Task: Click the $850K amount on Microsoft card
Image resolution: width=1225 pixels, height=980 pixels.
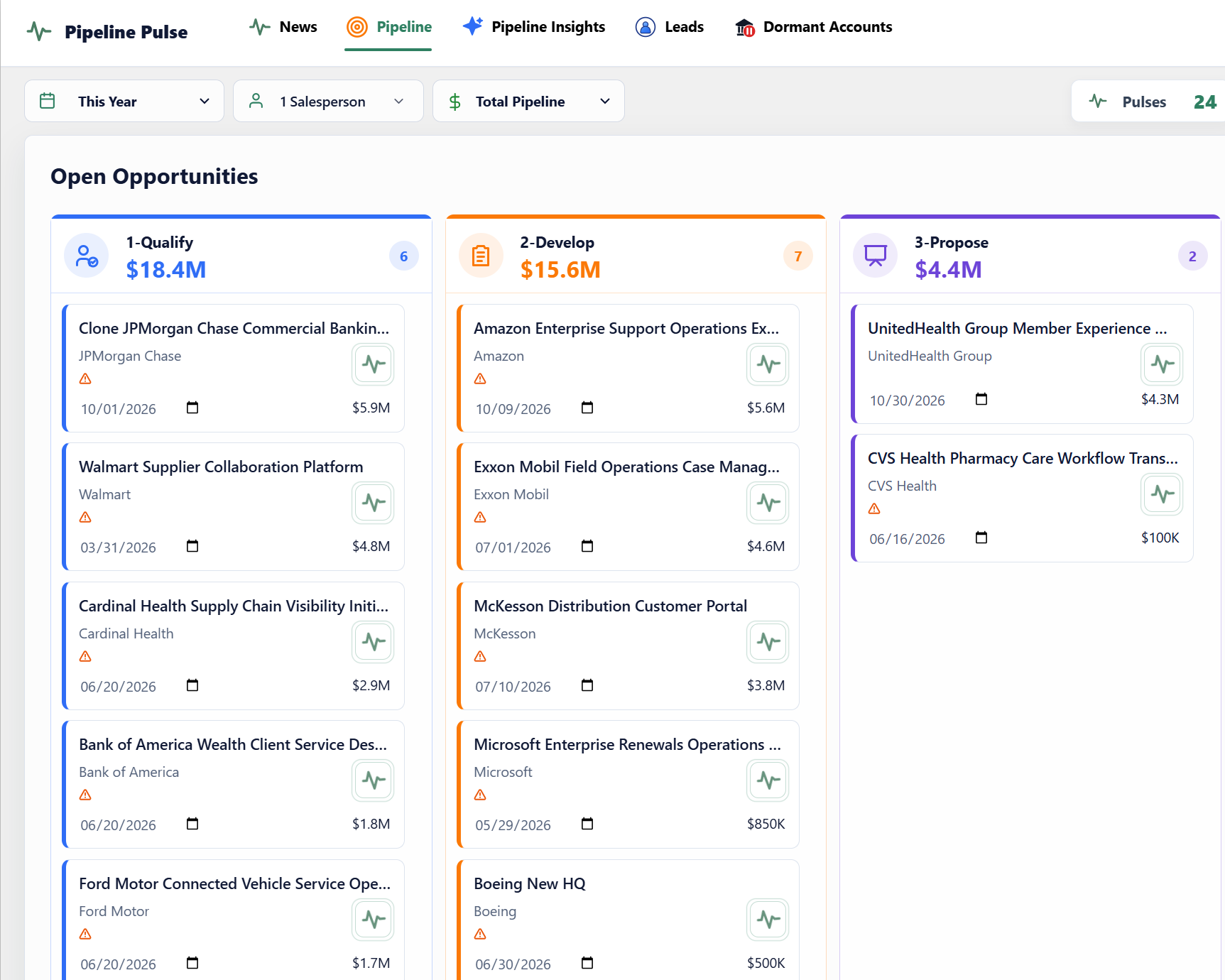Action: tap(766, 824)
